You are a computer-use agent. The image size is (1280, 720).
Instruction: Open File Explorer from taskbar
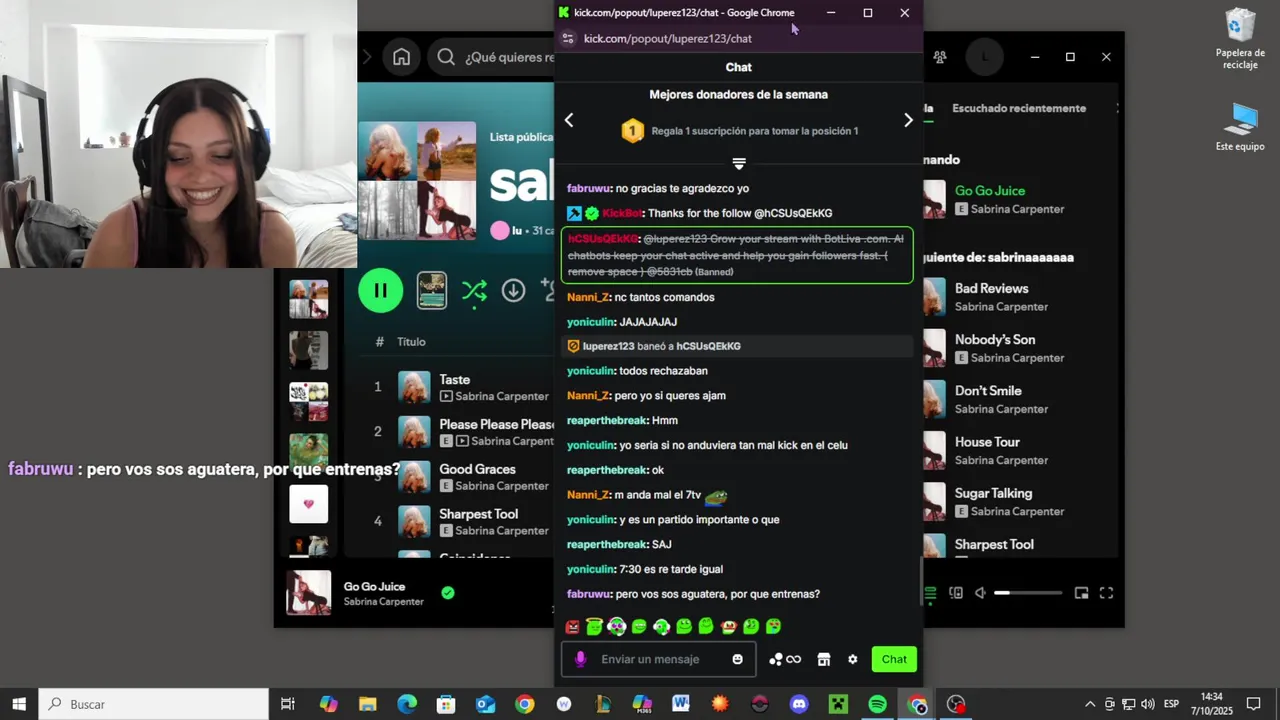tap(367, 704)
